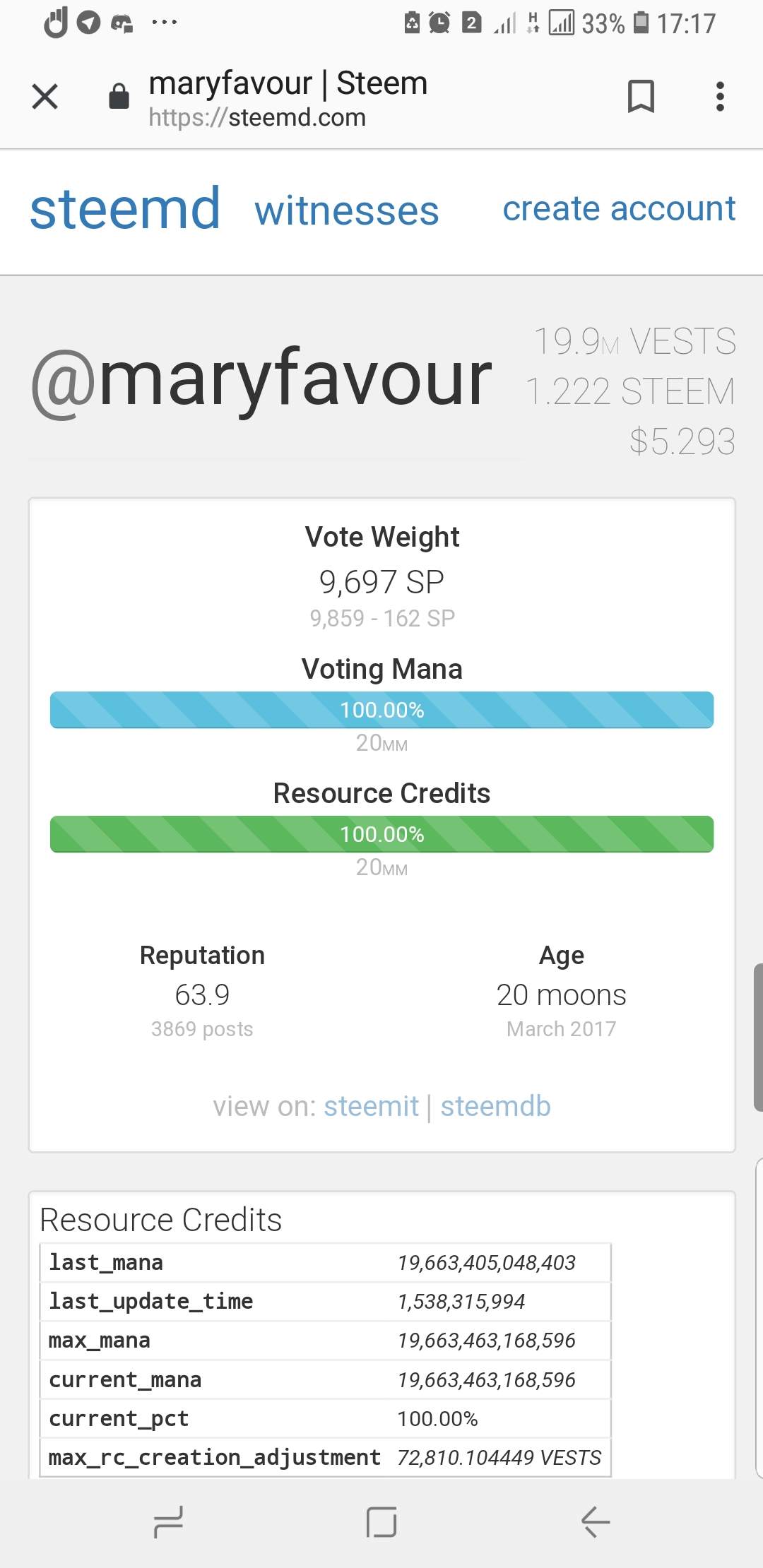The image size is (763, 1568).
Task: Go to steemd home logo link
Action: [125, 209]
